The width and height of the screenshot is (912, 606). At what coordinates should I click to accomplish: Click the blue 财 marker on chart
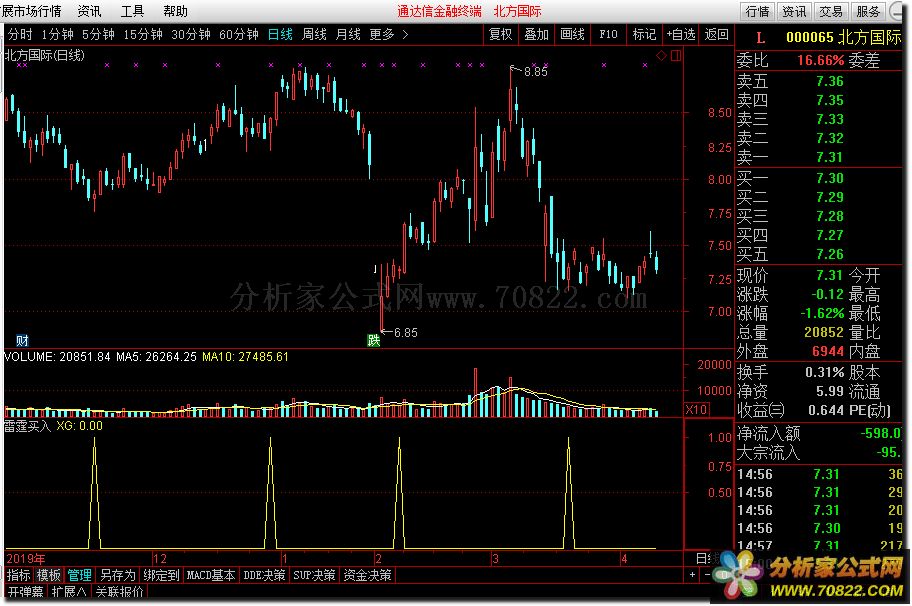[x=22, y=340]
